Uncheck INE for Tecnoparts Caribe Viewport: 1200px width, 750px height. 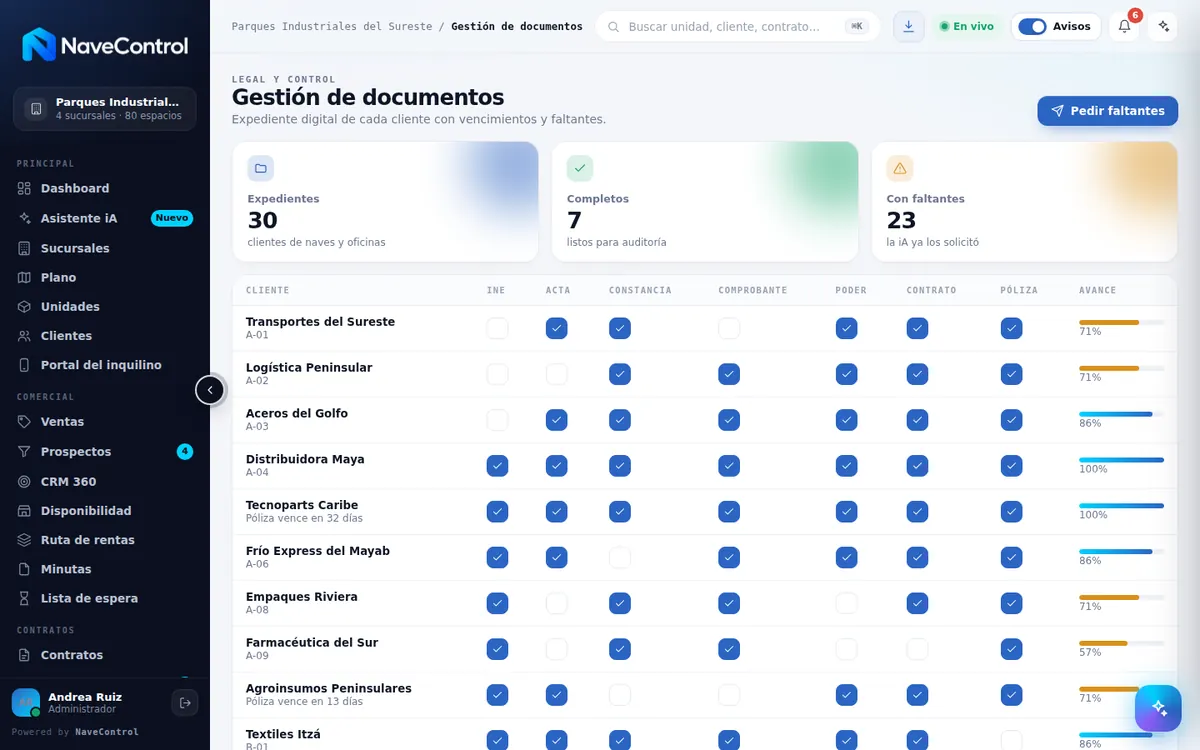(x=497, y=512)
